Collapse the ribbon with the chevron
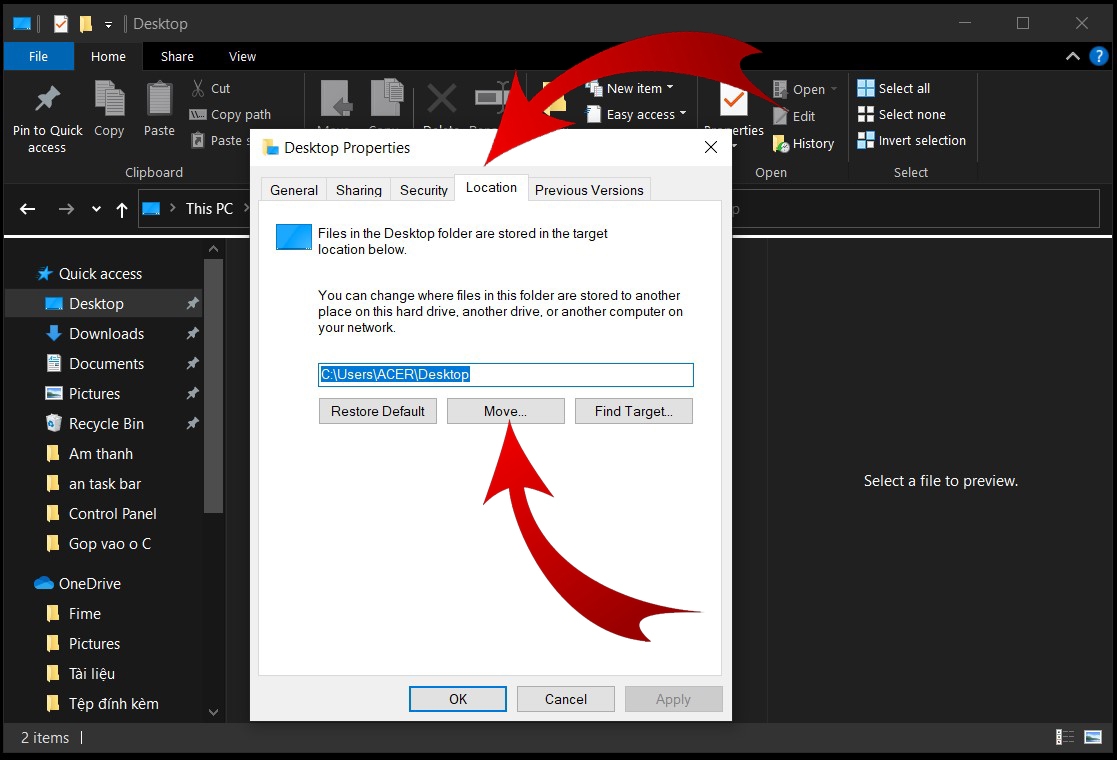This screenshot has height=760, width=1117. [x=1072, y=56]
